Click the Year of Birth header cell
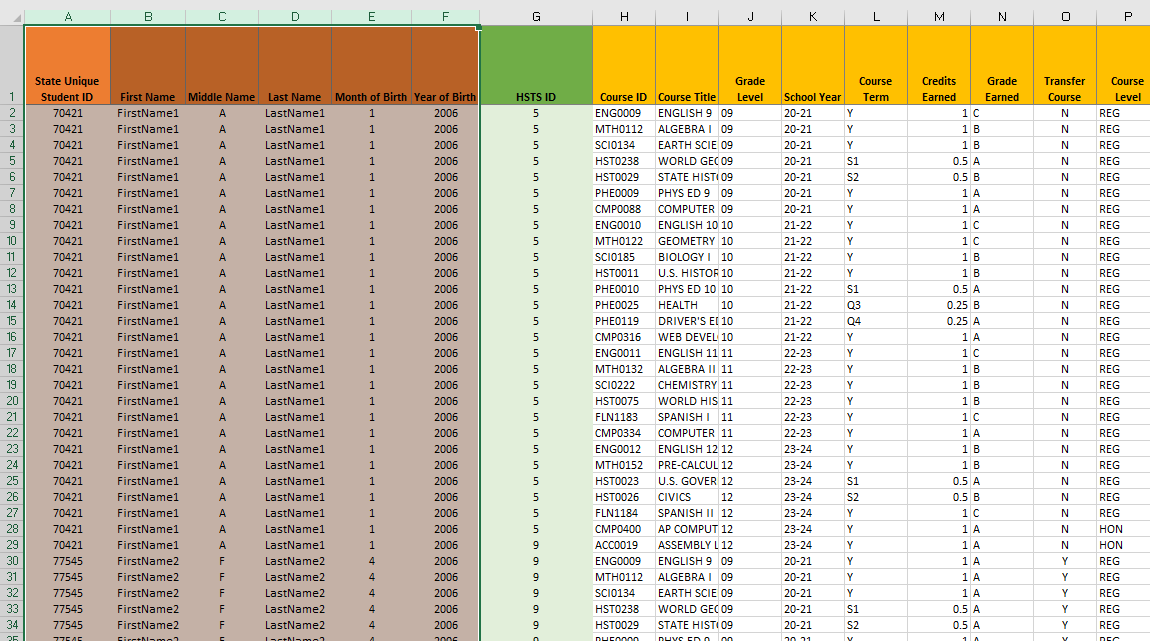The width and height of the screenshot is (1150, 641). tap(445, 65)
